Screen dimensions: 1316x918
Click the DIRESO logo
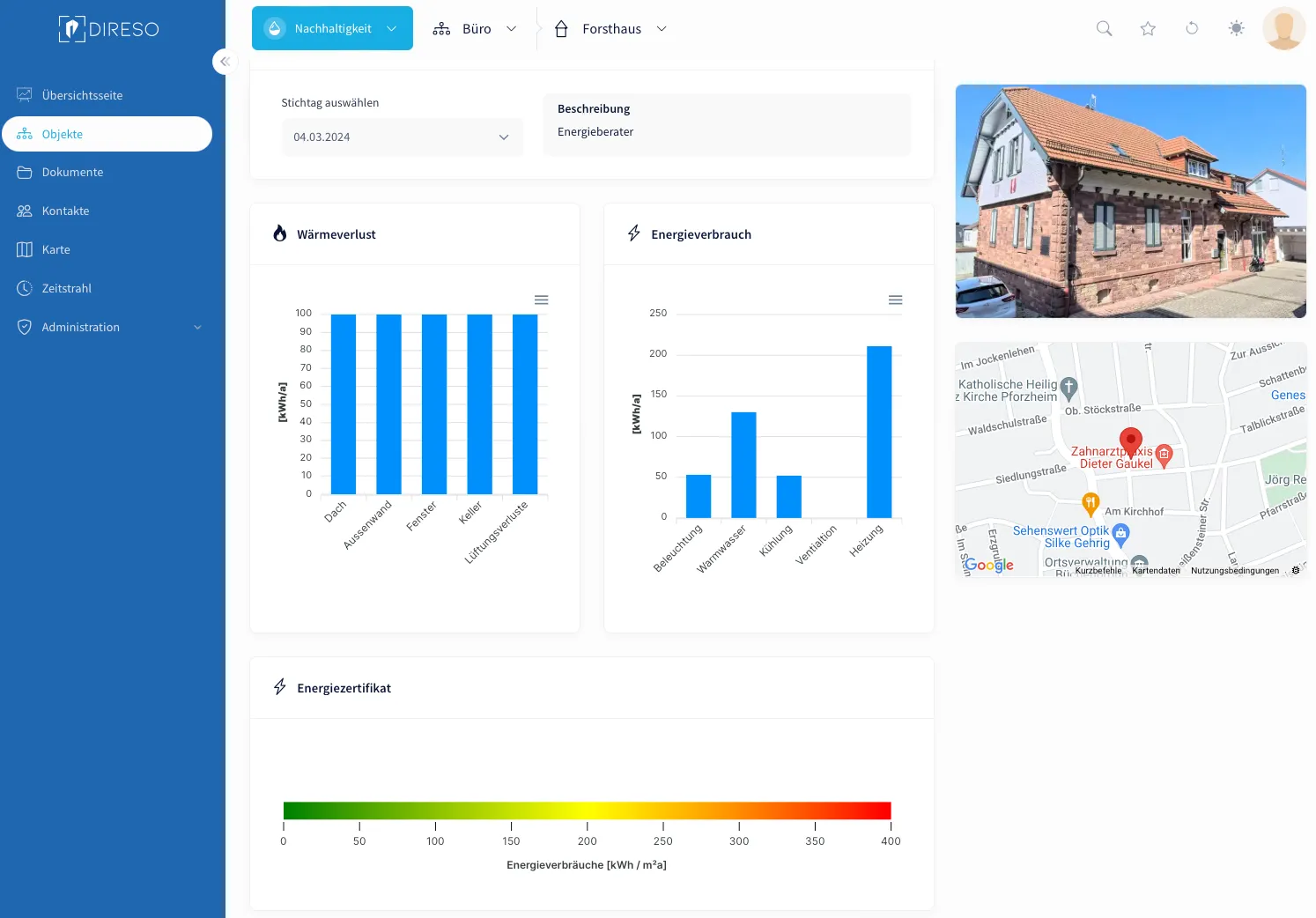pyautogui.click(x=108, y=29)
